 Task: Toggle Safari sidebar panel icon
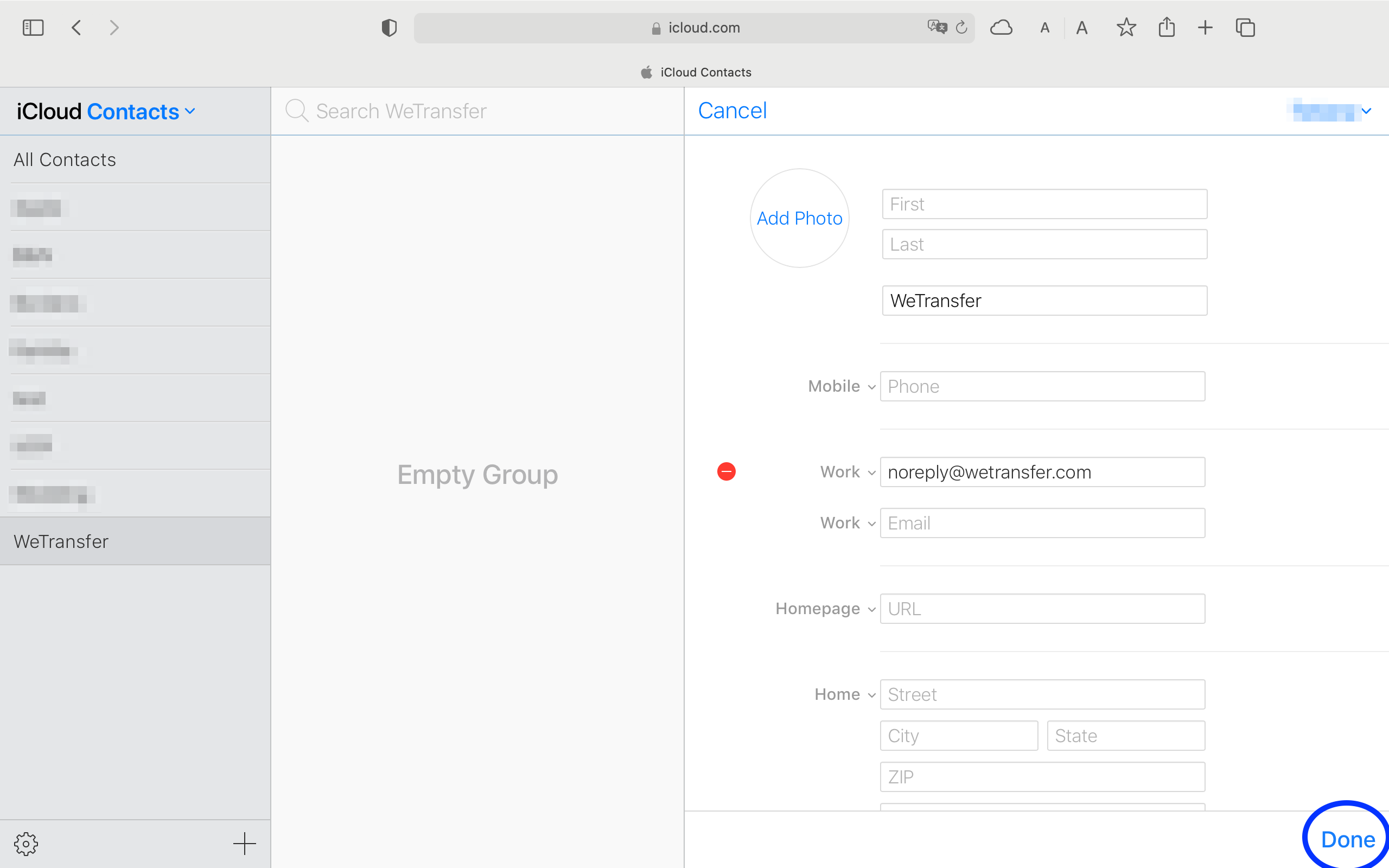click(x=33, y=28)
